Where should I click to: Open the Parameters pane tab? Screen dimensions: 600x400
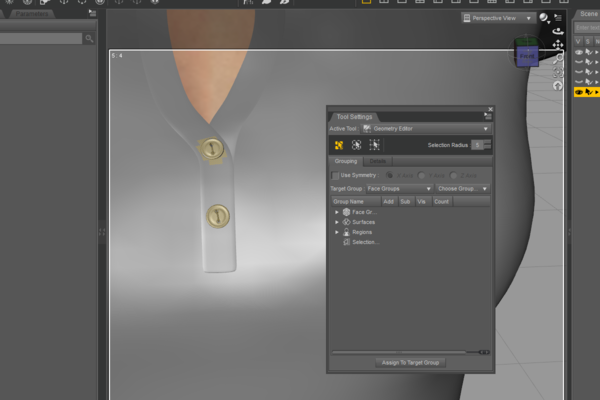point(32,14)
